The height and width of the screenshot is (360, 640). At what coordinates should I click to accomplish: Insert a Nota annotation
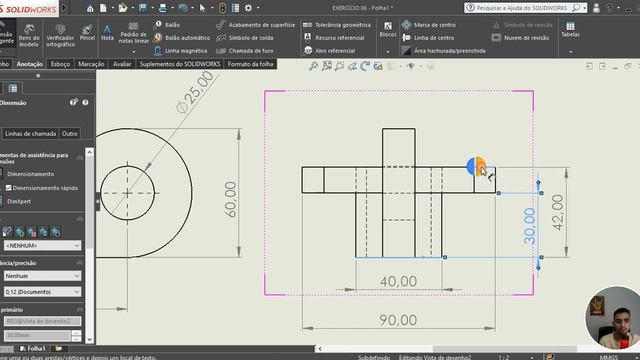(107, 33)
